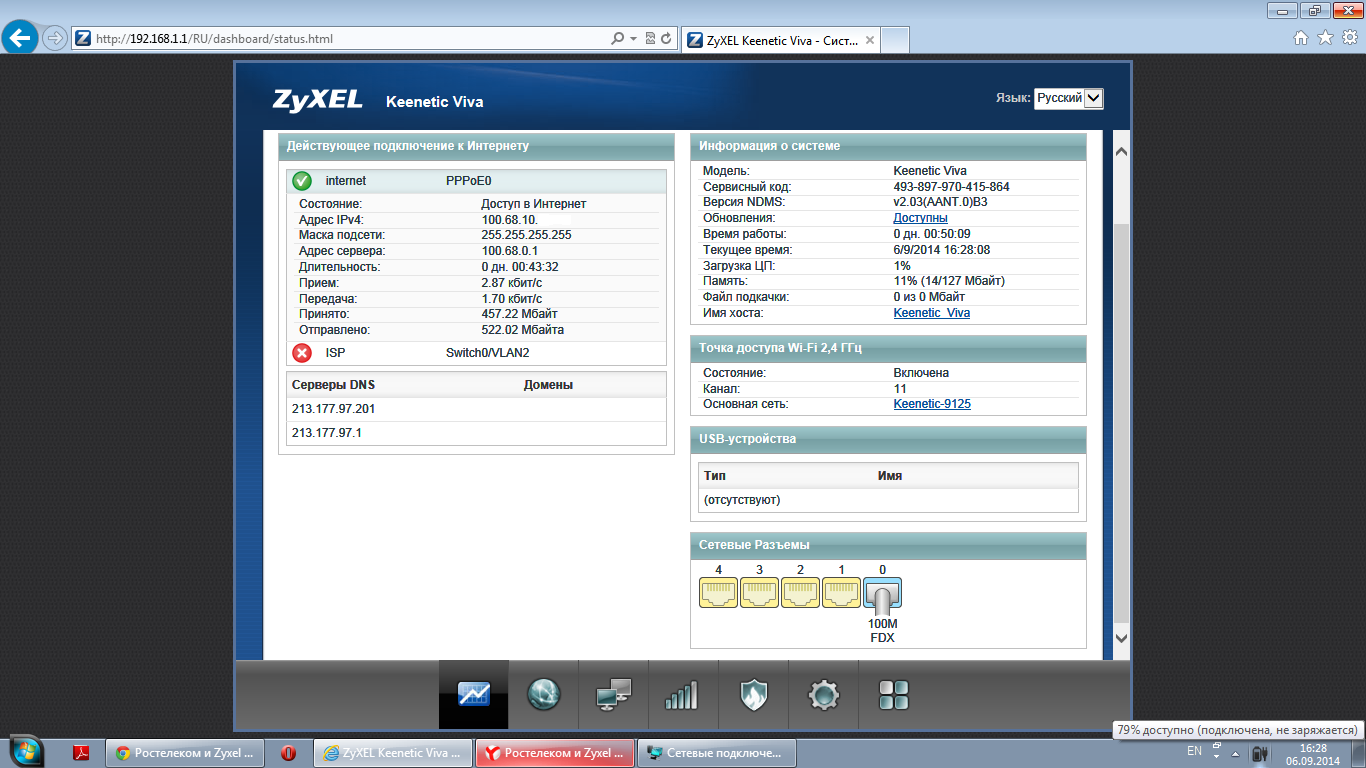Click the NDMS version v2.03(AANT.0)B3
Viewport: 1366px width, 768px height.
click(x=940, y=202)
